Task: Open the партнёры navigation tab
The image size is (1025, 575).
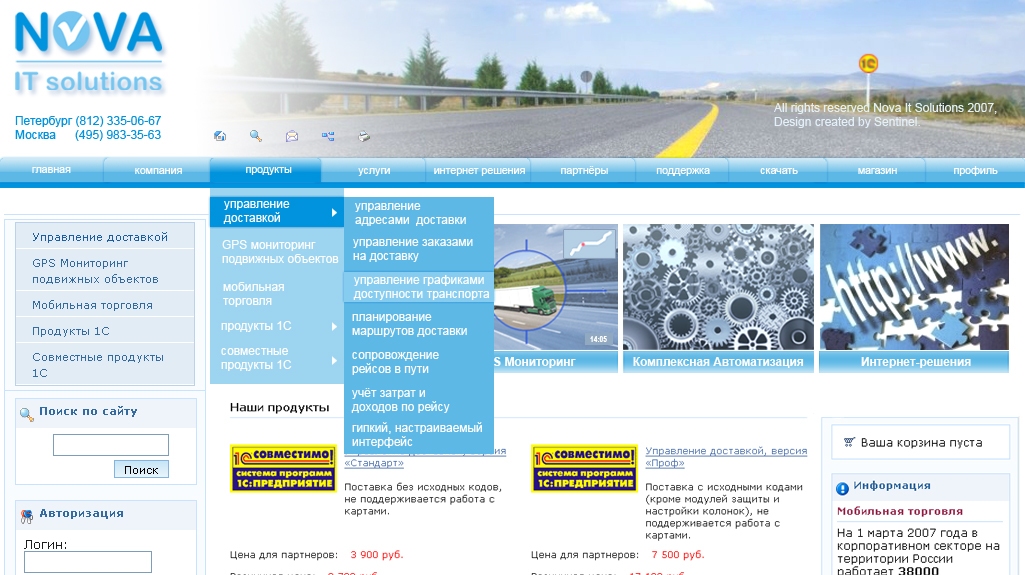Action: 584,171
